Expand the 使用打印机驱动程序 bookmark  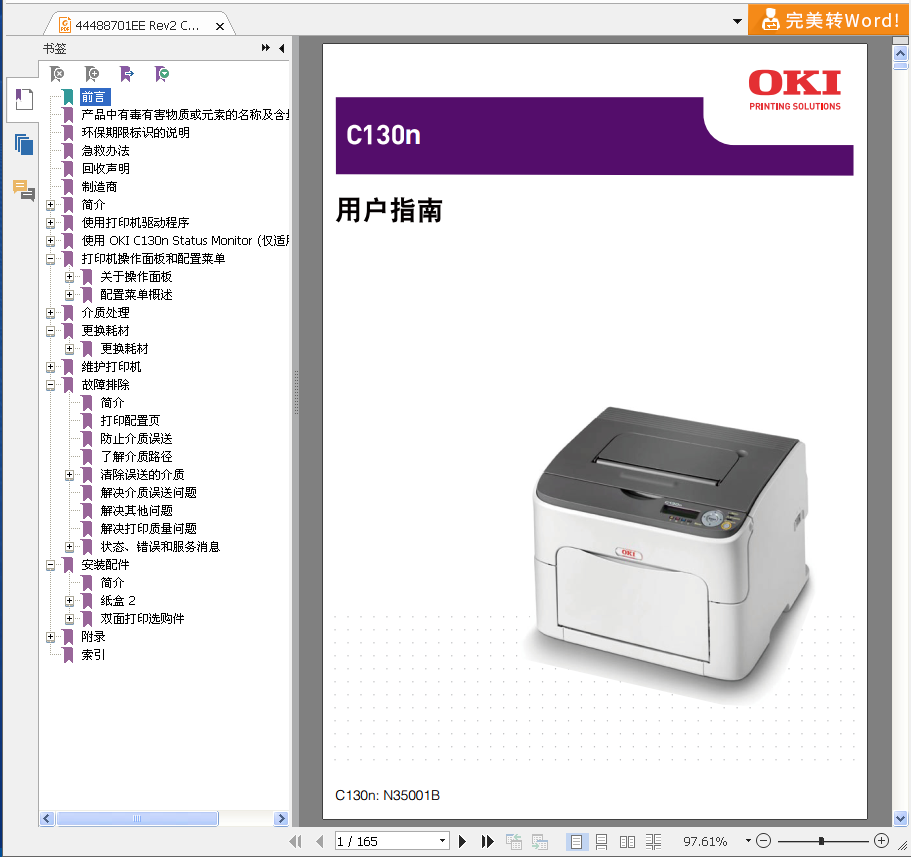pyautogui.click(x=51, y=223)
